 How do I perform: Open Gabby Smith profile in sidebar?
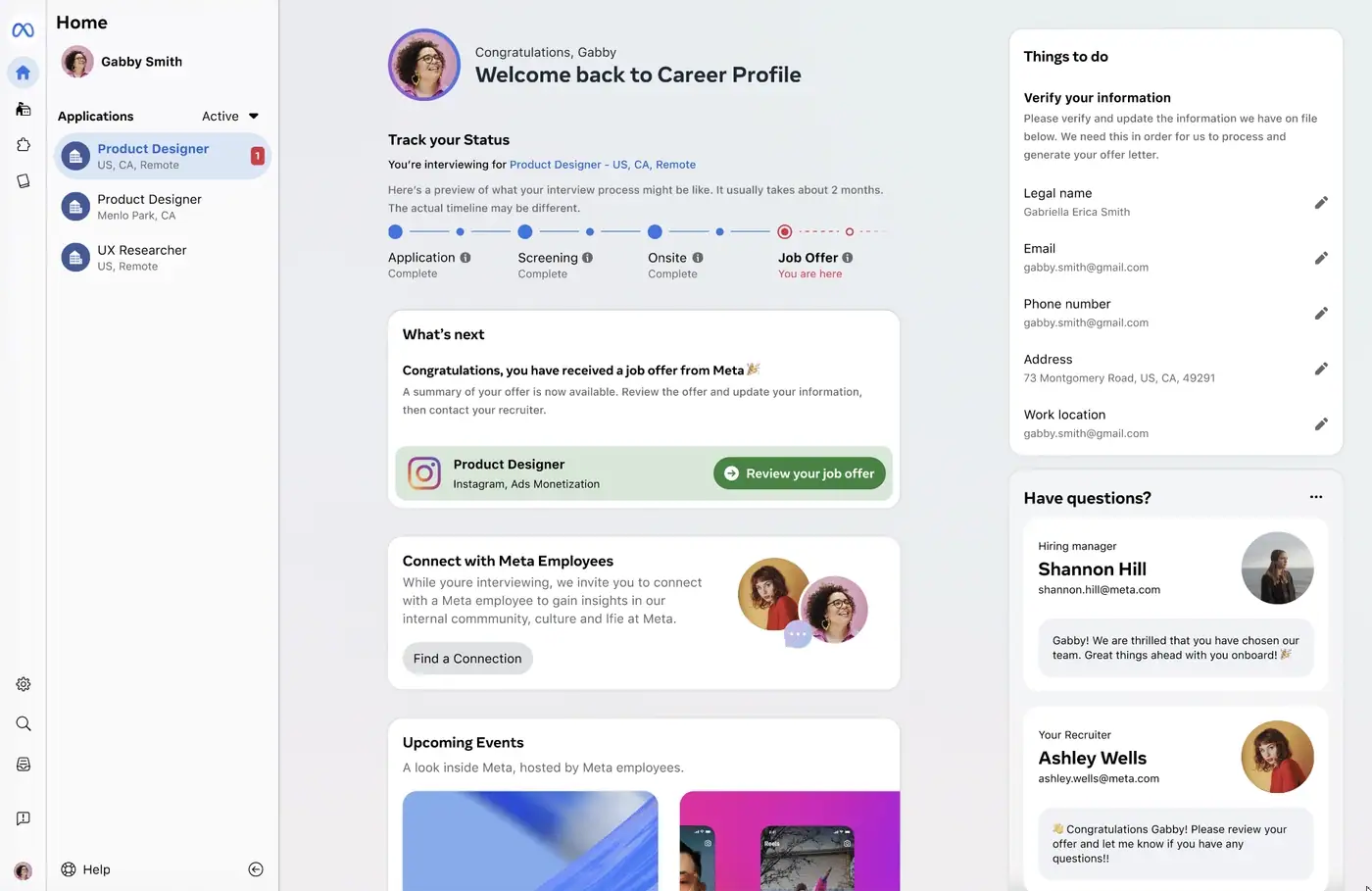(x=122, y=62)
